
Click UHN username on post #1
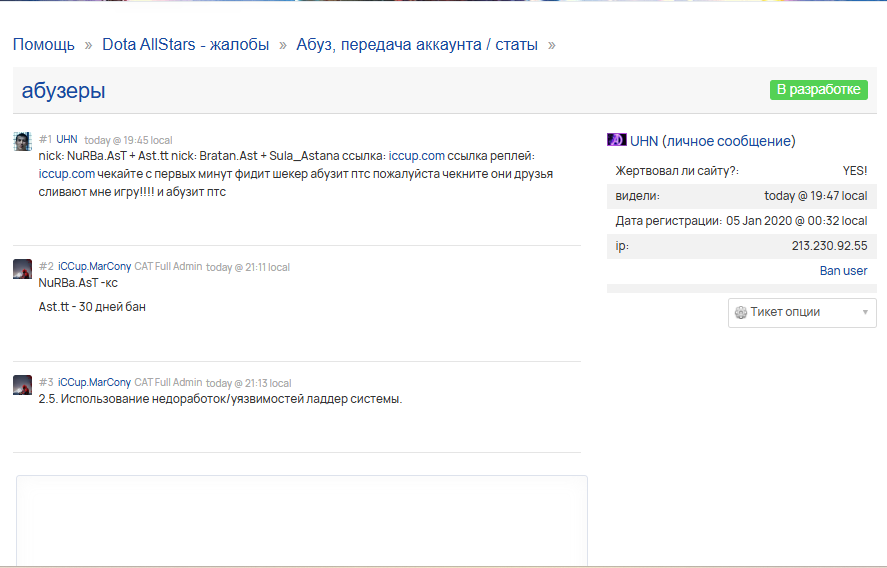[67, 139]
